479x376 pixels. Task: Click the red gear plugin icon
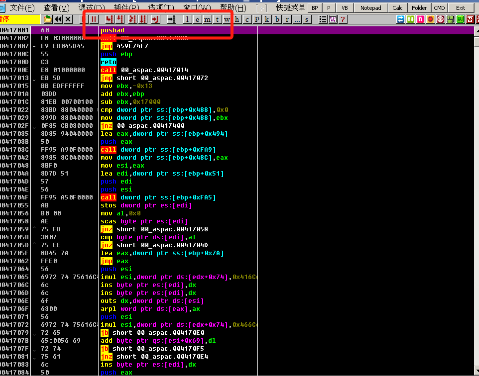[440, 19]
